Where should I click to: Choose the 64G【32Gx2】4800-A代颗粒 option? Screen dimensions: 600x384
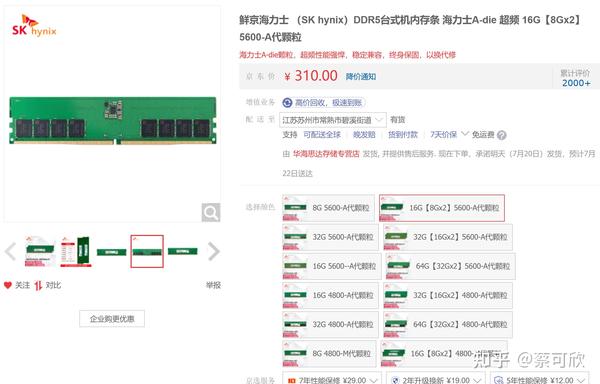[x=448, y=324]
